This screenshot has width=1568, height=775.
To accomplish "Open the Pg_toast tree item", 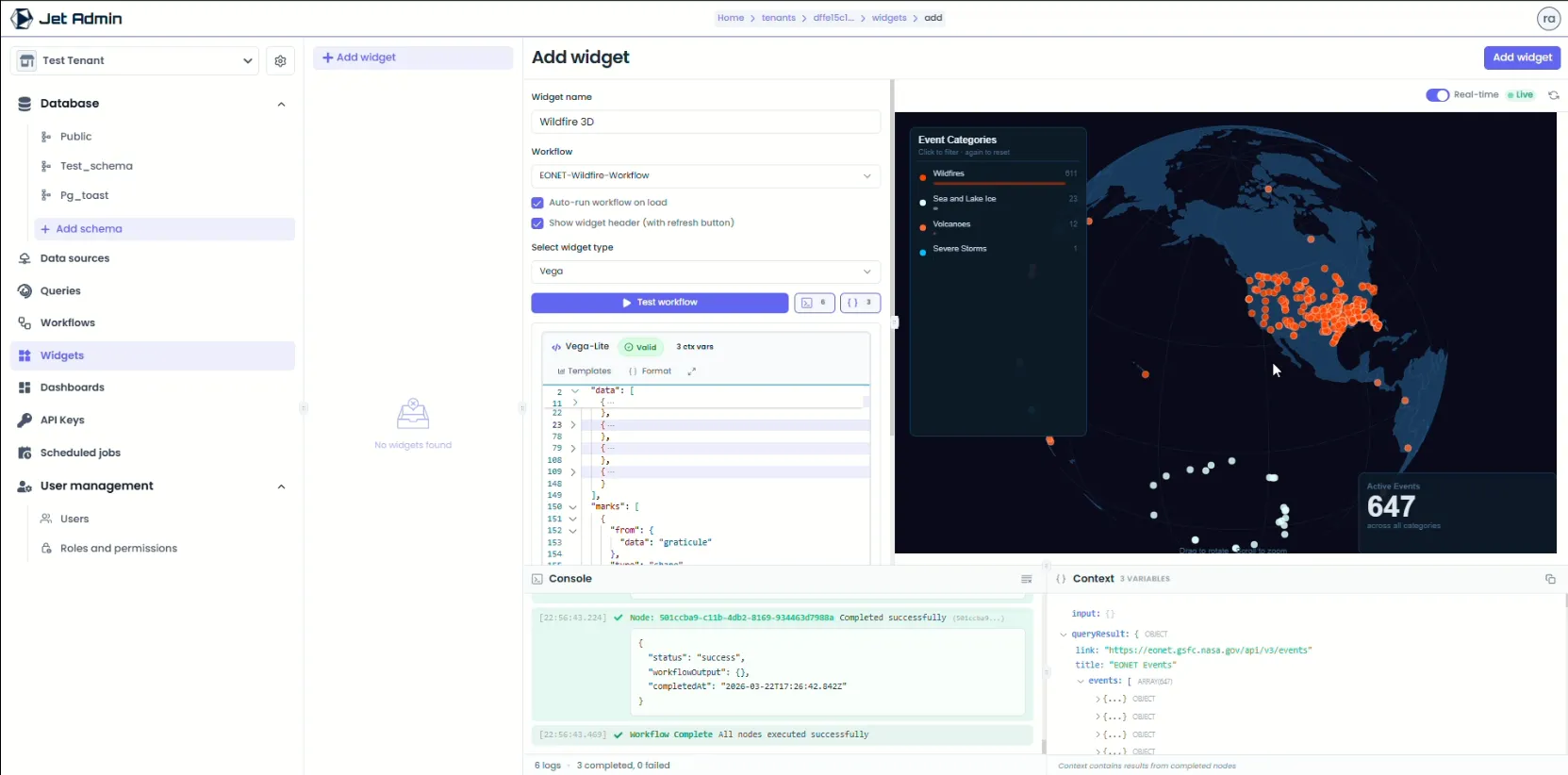I will coord(84,195).
